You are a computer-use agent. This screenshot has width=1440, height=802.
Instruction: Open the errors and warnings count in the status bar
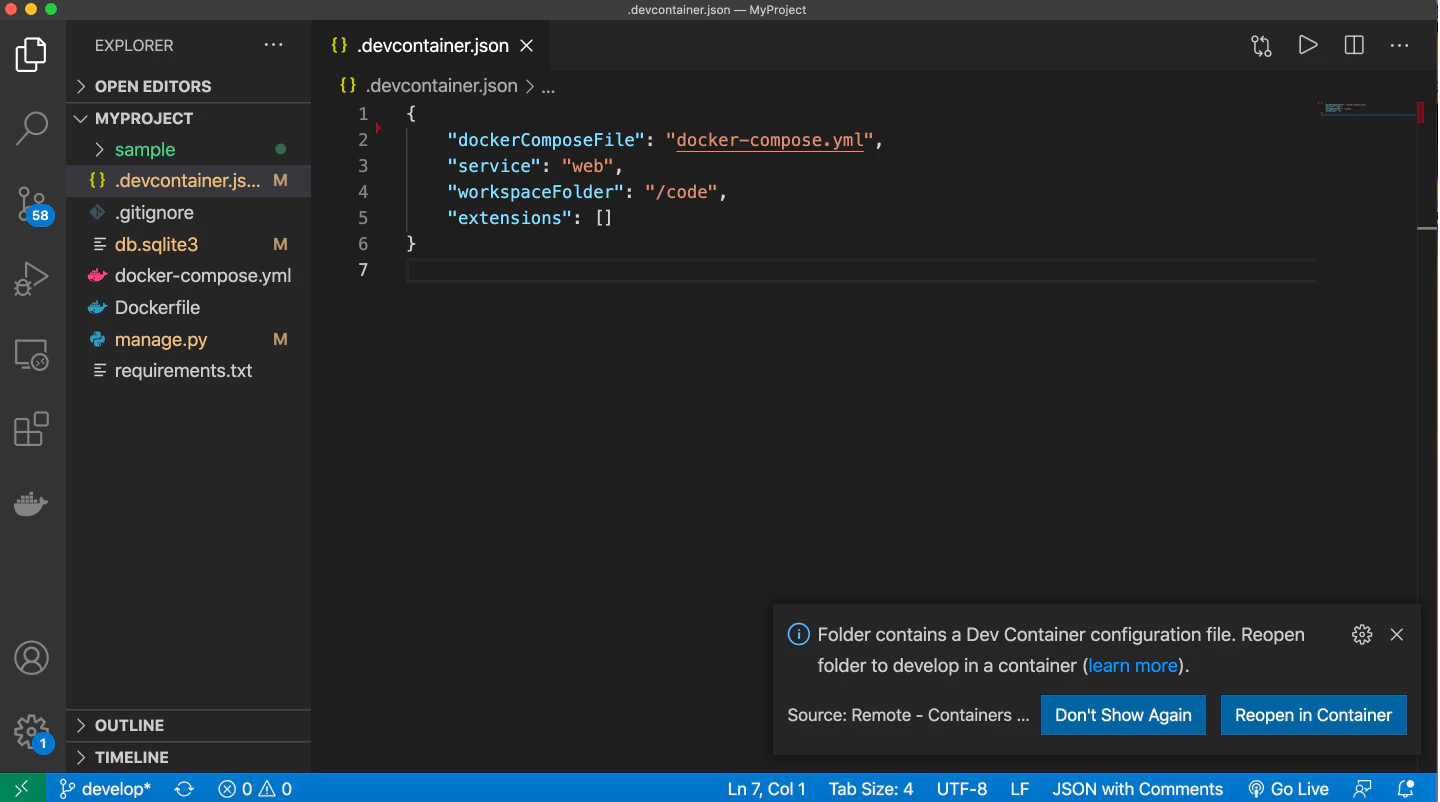pos(255,789)
